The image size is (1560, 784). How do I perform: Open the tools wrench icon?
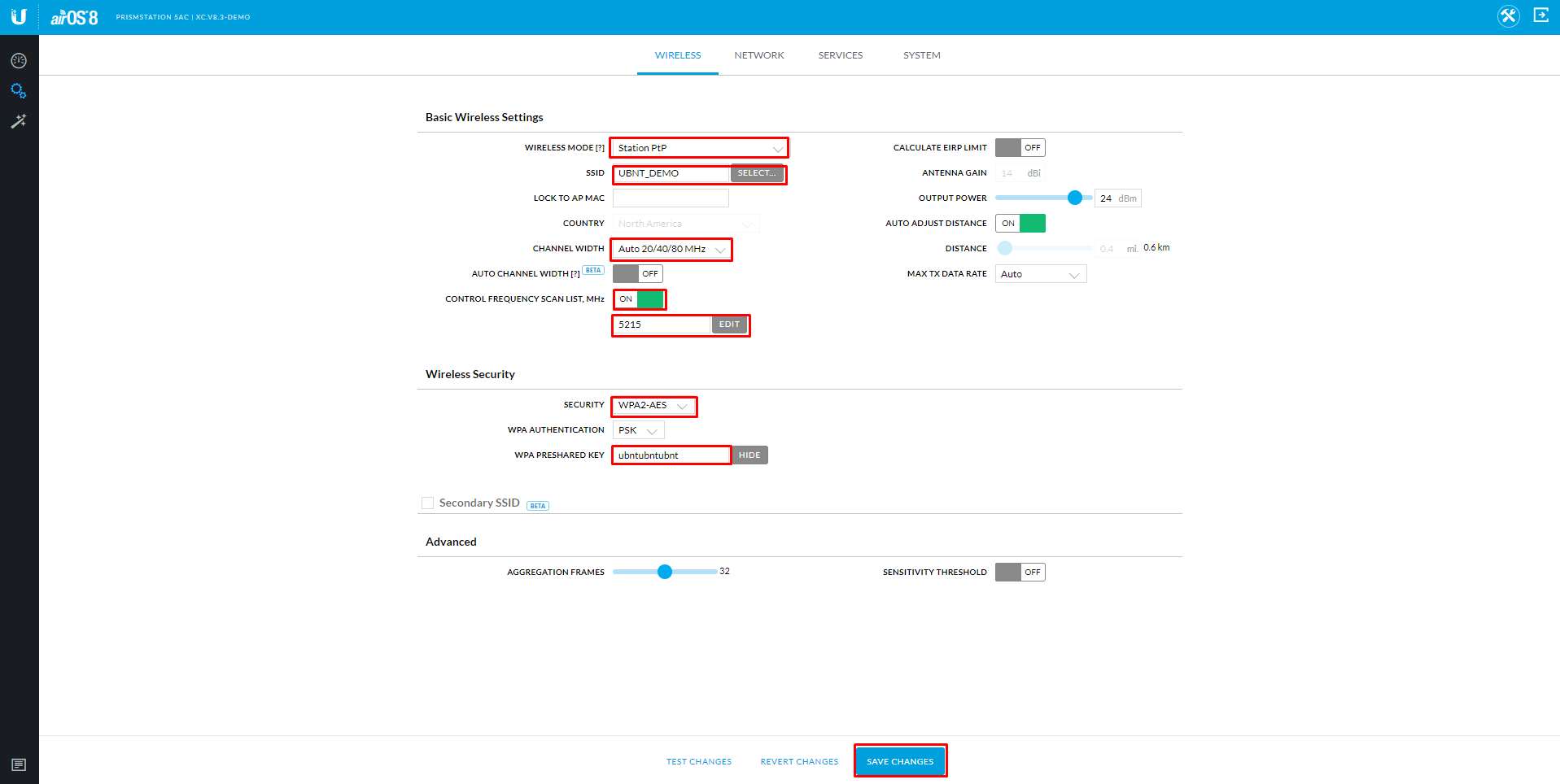click(x=1508, y=16)
